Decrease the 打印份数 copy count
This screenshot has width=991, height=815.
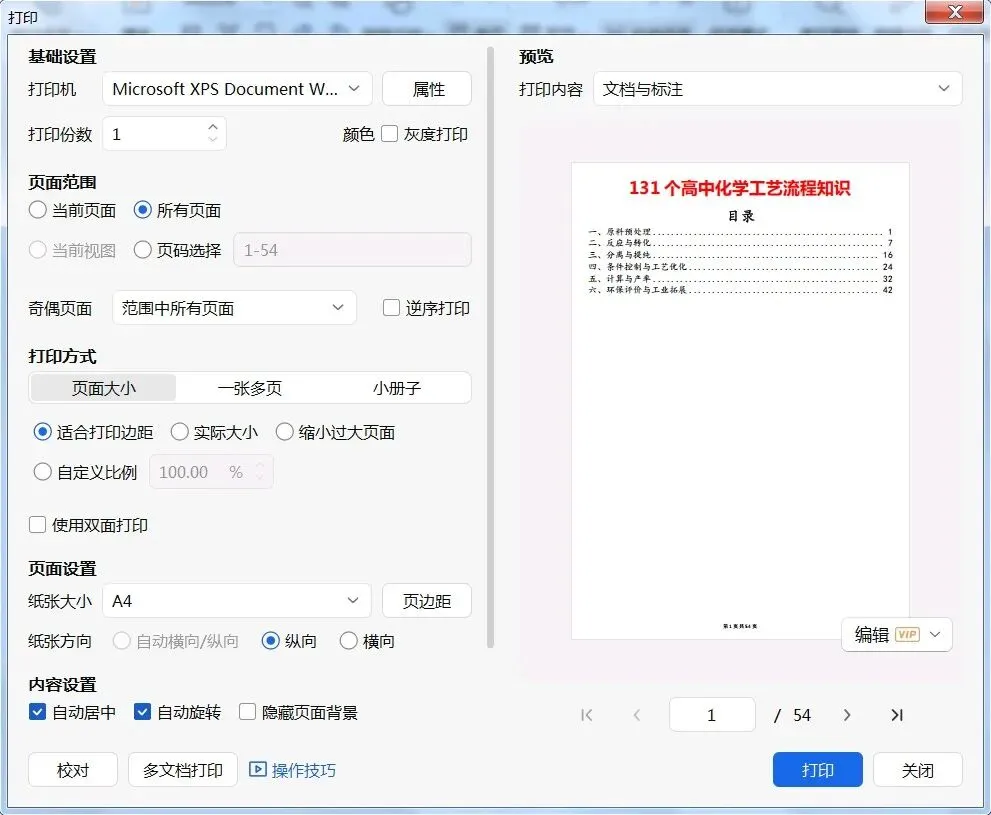click(213, 139)
